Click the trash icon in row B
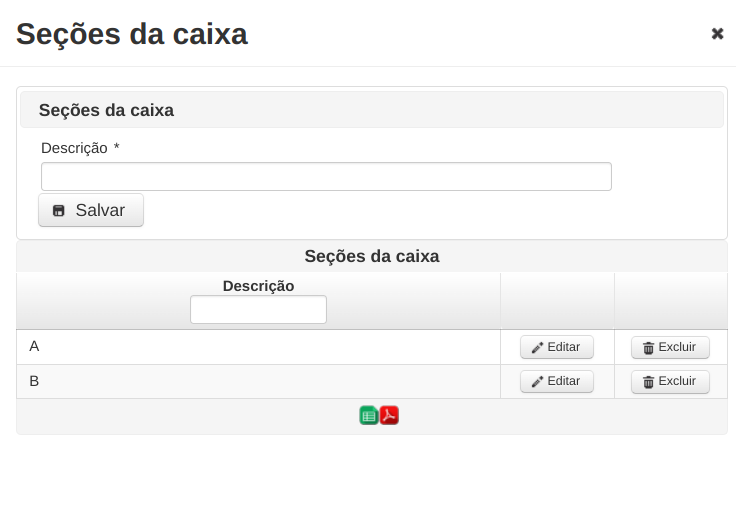 click(648, 382)
